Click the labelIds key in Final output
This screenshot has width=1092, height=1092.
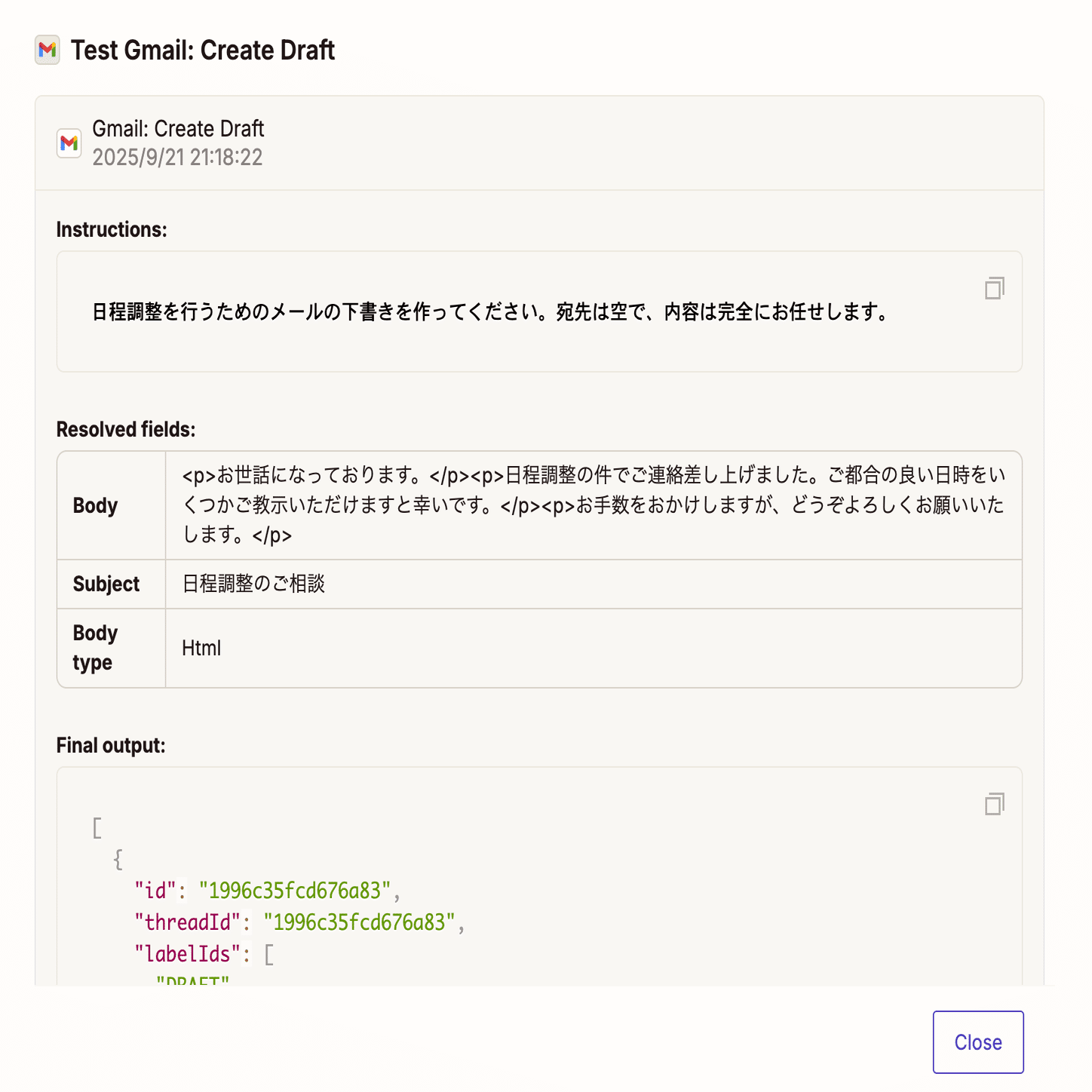coord(186,953)
